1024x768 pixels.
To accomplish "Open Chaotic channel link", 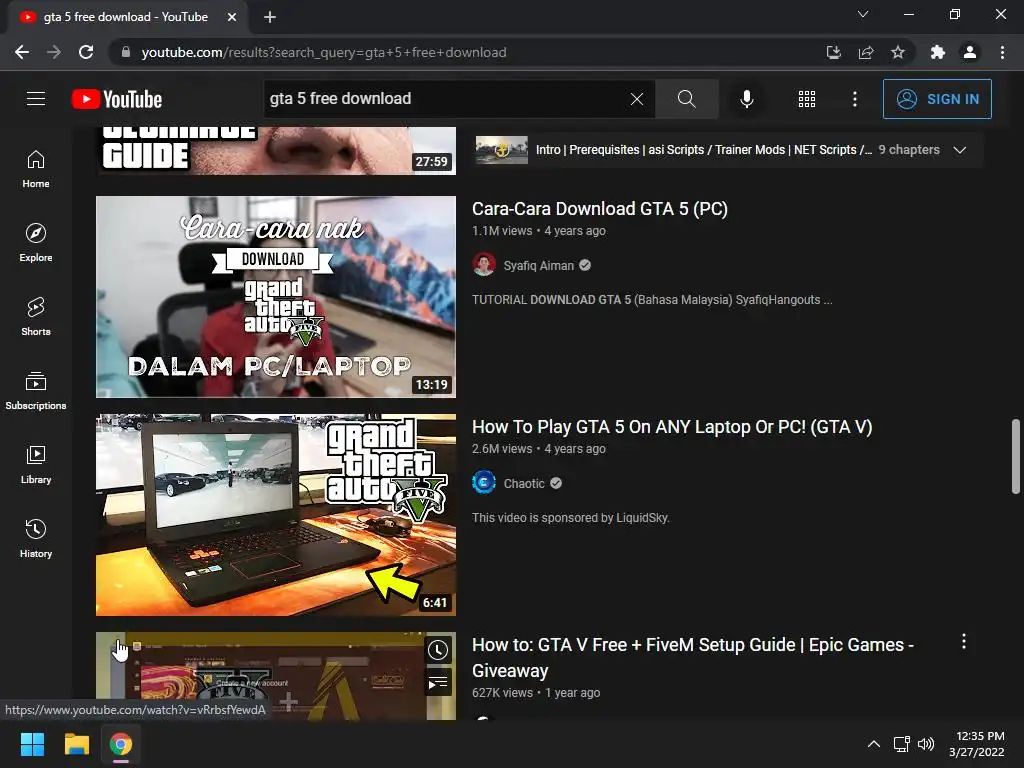I will click(x=524, y=483).
